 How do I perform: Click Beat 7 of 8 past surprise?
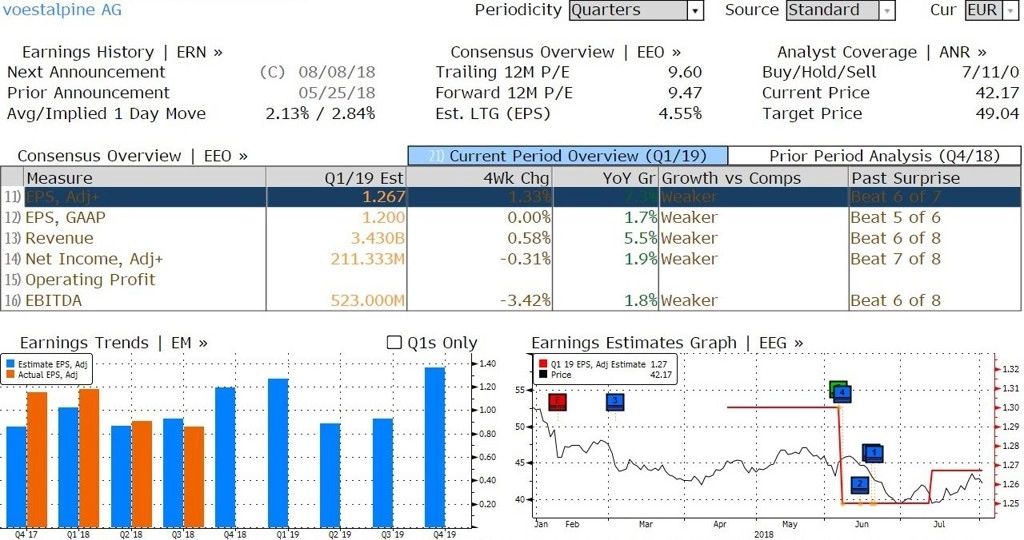tap(895, 259)
